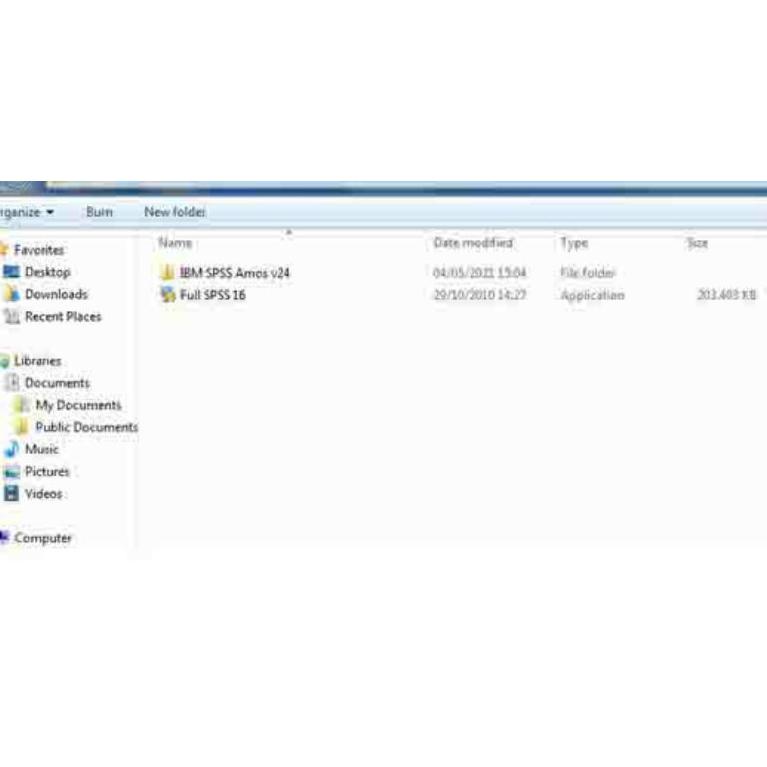Screen dimensions: 767x767
Task: Open Downloads in navigation pane
Action: tap(56, 294)
